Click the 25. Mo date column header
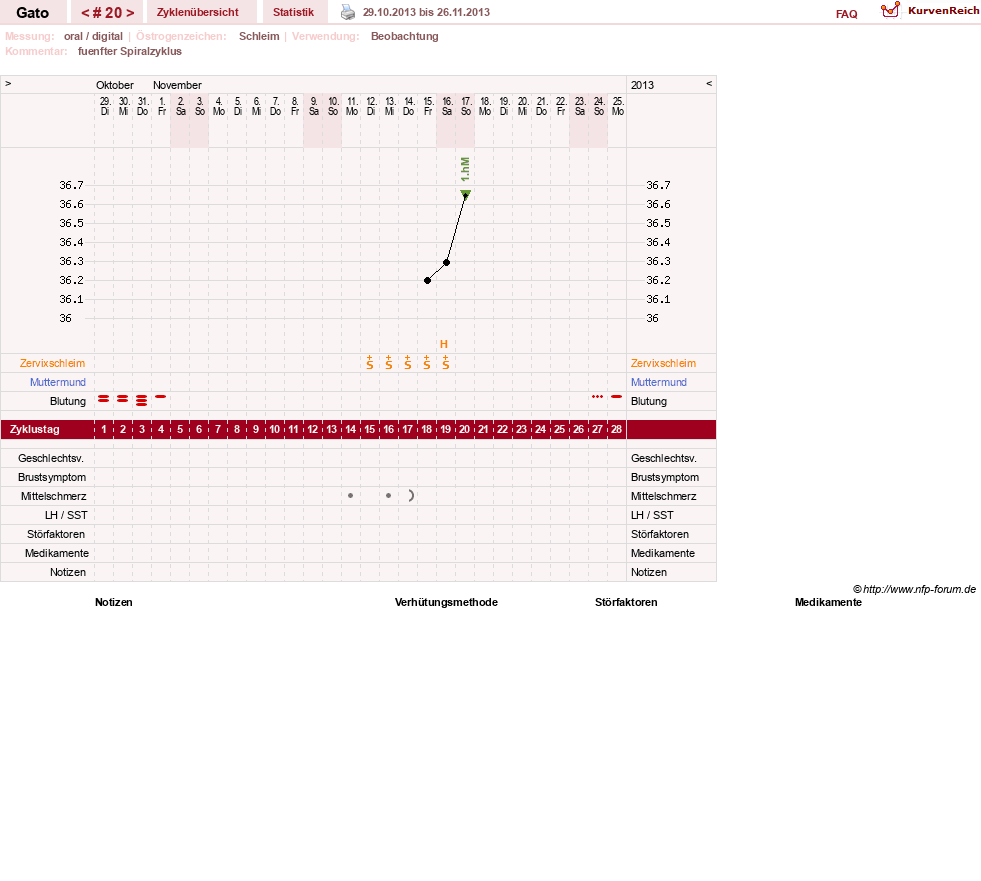 (x=618, y=106)
